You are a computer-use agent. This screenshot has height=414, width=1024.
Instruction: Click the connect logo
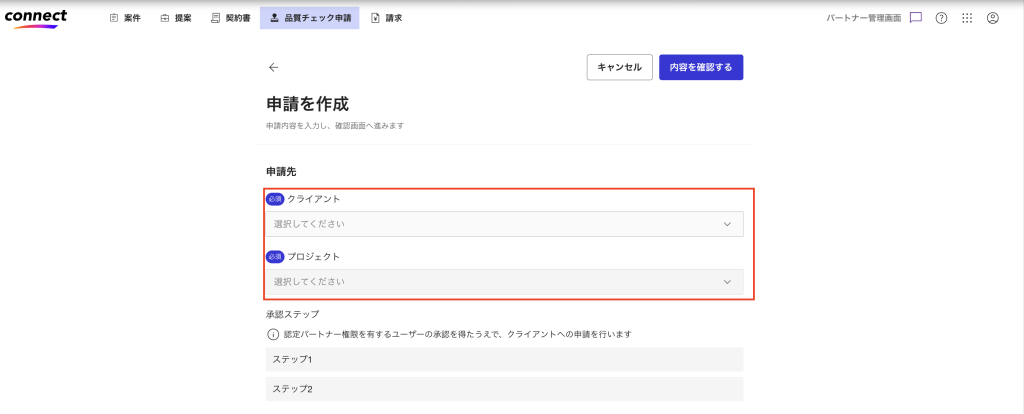point(36,17)
